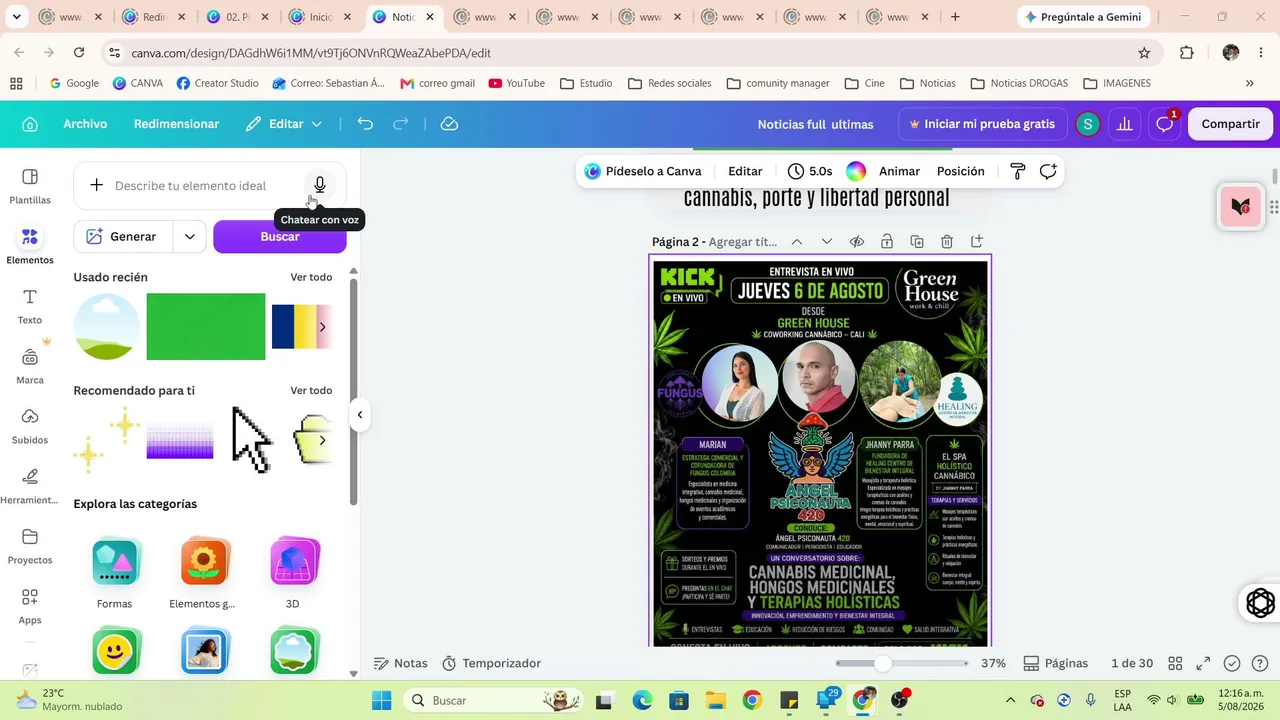Open Herramientas panel in side rail
The width and height of the screenshot is (1280, 720).
(x=30, y=486)
